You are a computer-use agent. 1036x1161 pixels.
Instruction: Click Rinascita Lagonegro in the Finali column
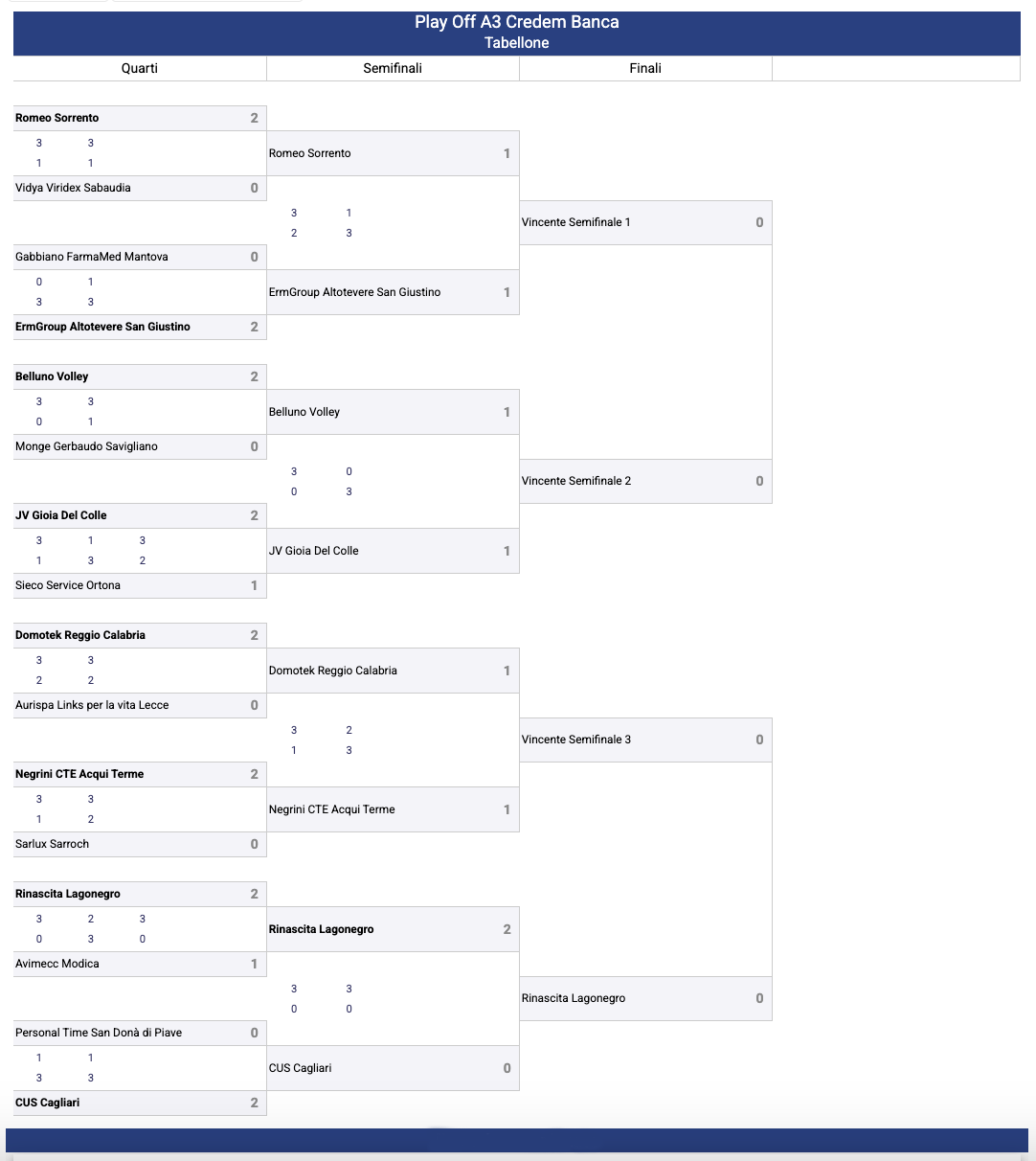click(574, 998)
